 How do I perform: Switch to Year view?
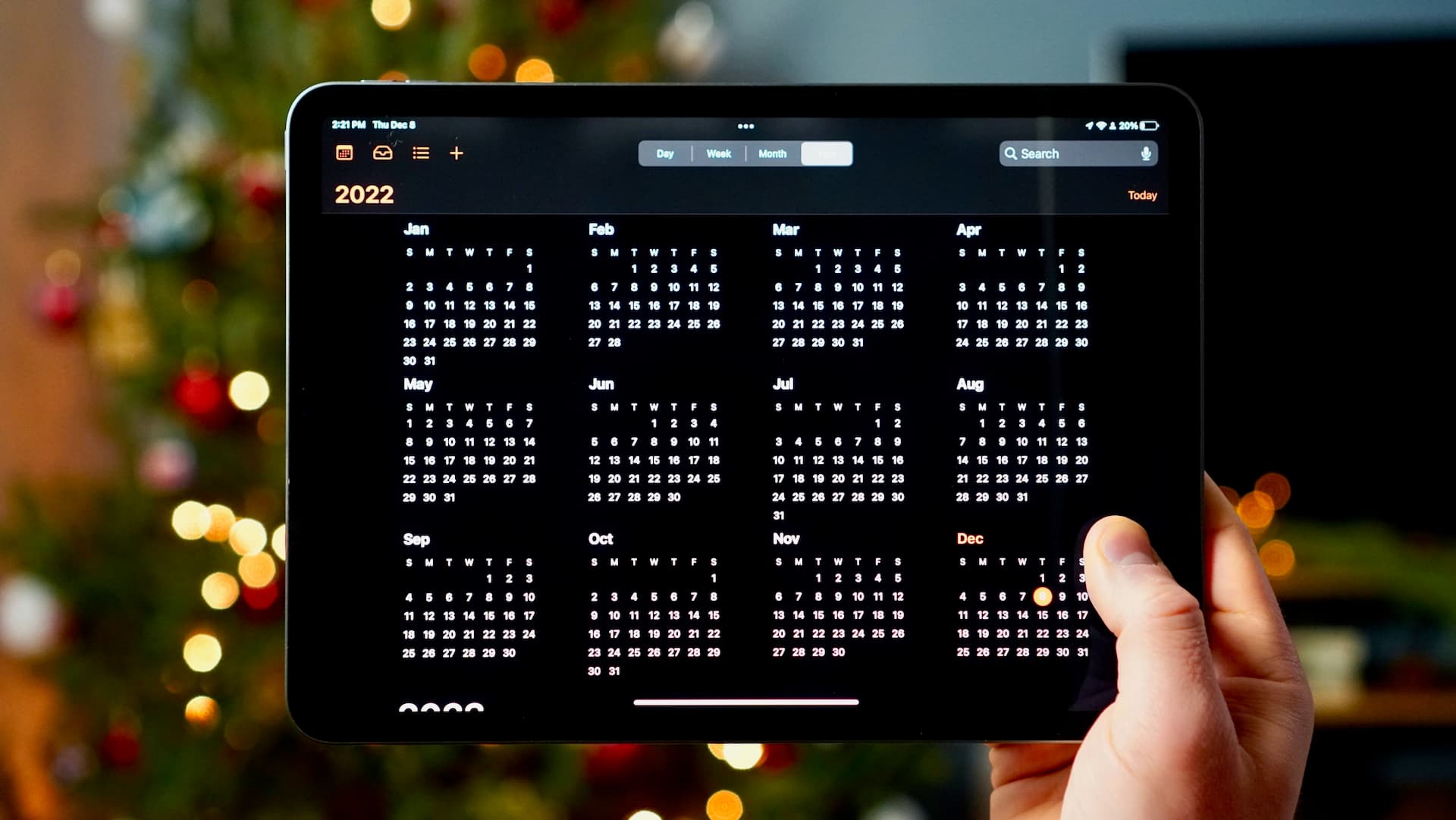[x=826, y=153]
